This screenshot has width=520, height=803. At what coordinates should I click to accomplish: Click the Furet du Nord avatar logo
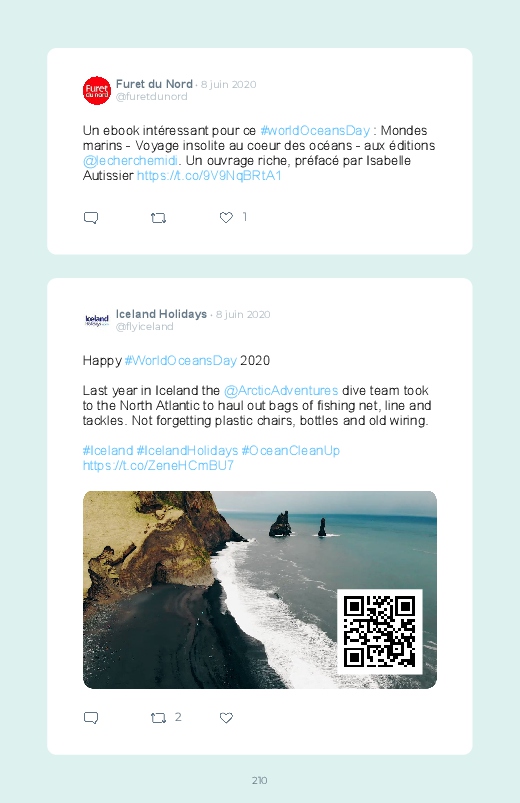tap(97, 91)
